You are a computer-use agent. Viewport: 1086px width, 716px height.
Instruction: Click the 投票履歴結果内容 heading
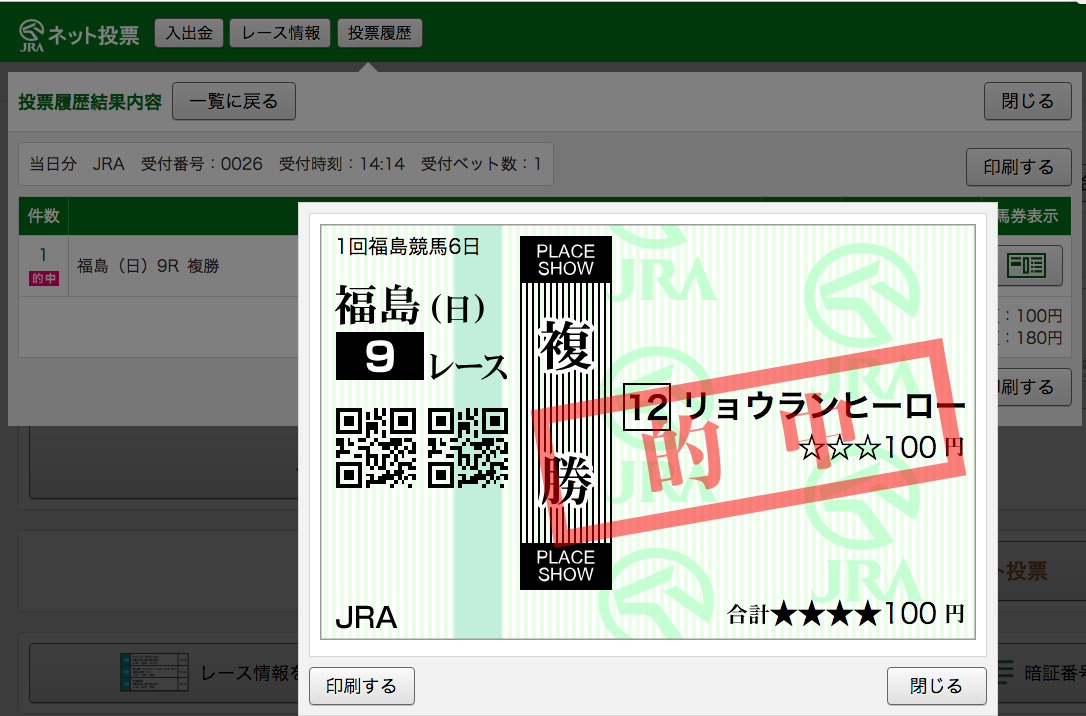point(90,102)
